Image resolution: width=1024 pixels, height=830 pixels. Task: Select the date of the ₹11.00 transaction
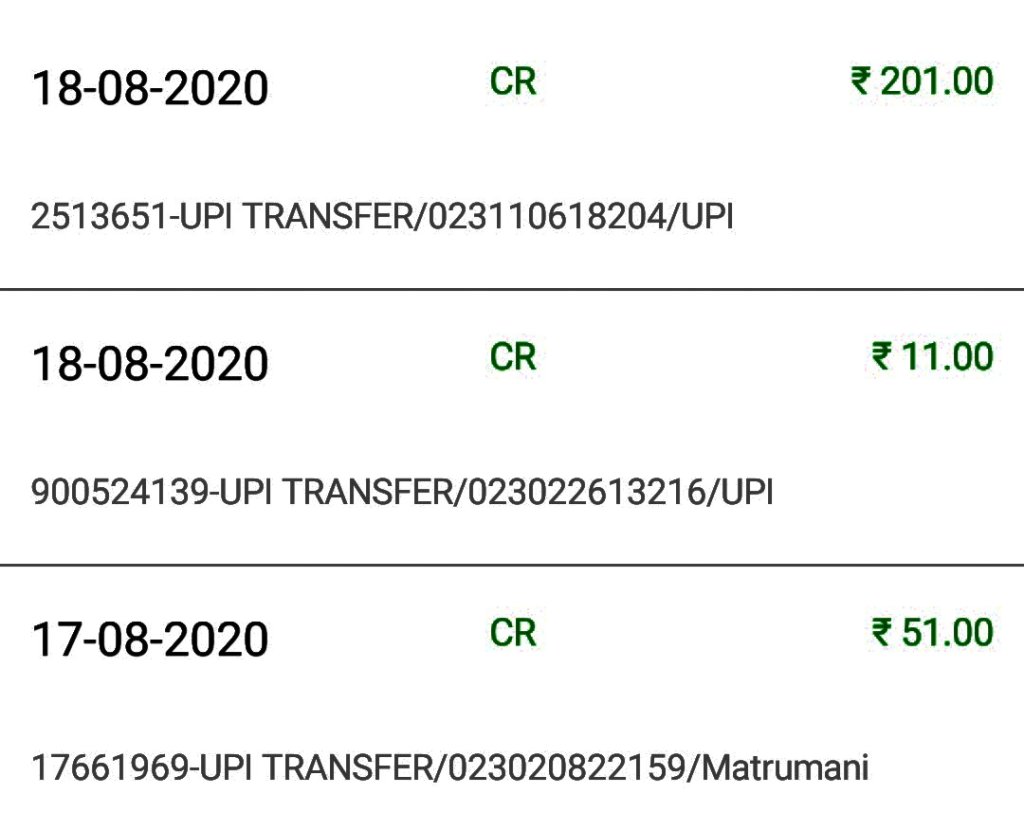pos(150,364)
